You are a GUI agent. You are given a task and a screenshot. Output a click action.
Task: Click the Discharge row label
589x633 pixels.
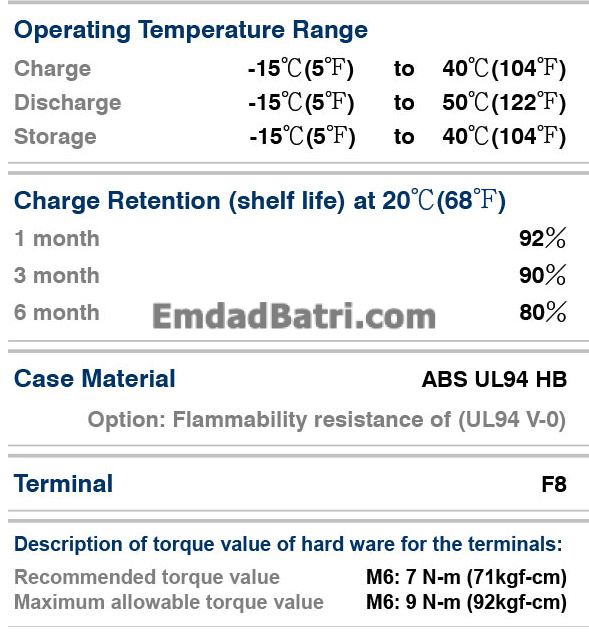[67, 103]
